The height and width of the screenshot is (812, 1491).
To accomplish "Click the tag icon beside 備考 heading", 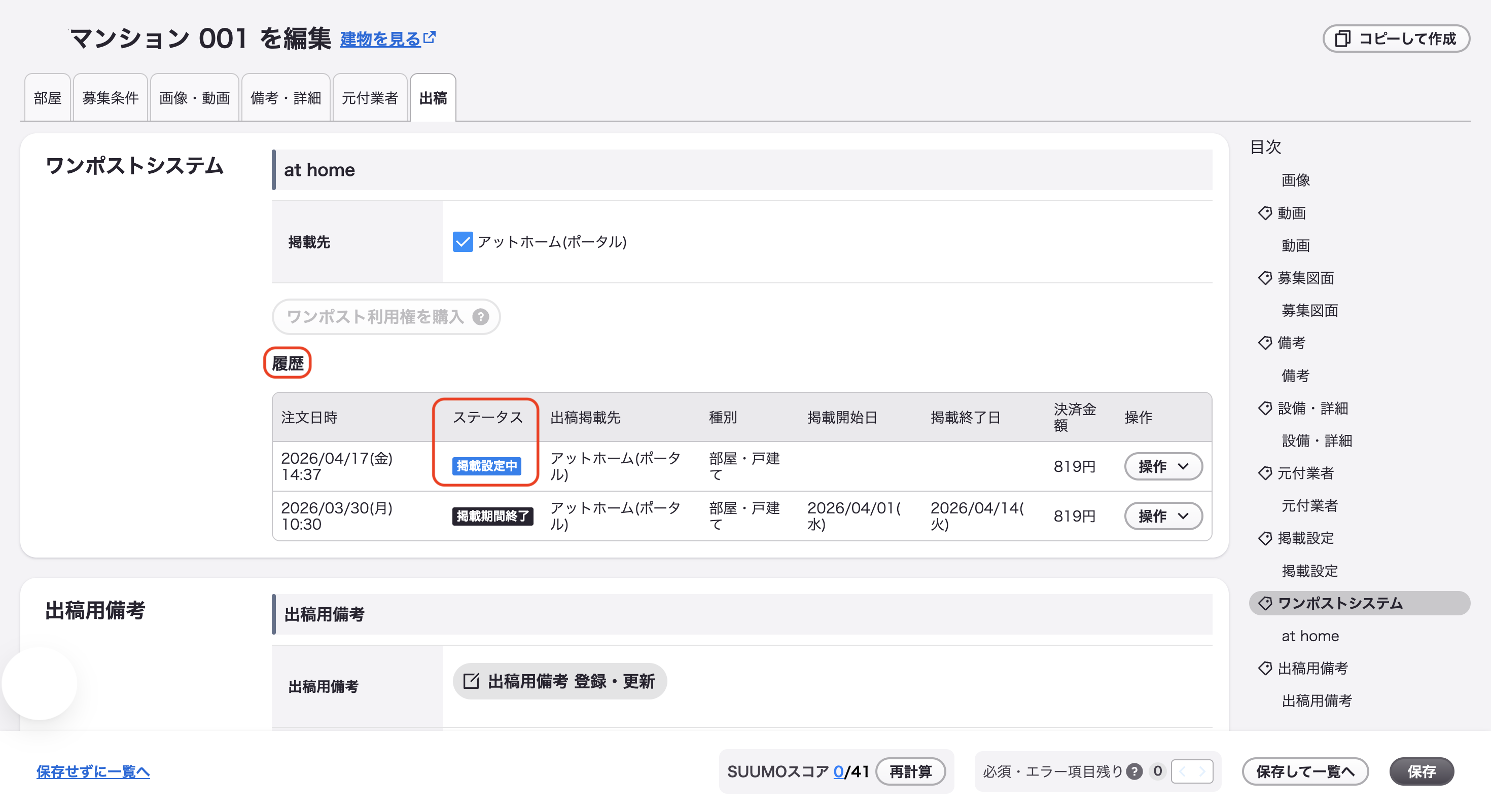I will tap(1265, 343).
